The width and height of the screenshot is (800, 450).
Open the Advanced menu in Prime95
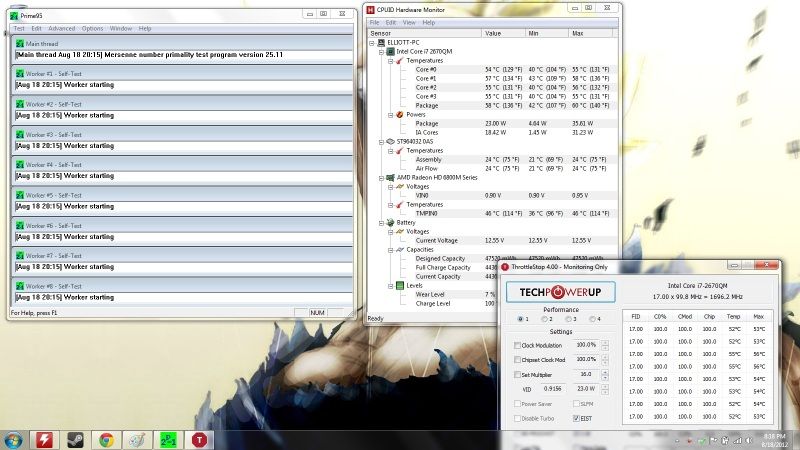point(62,29)
